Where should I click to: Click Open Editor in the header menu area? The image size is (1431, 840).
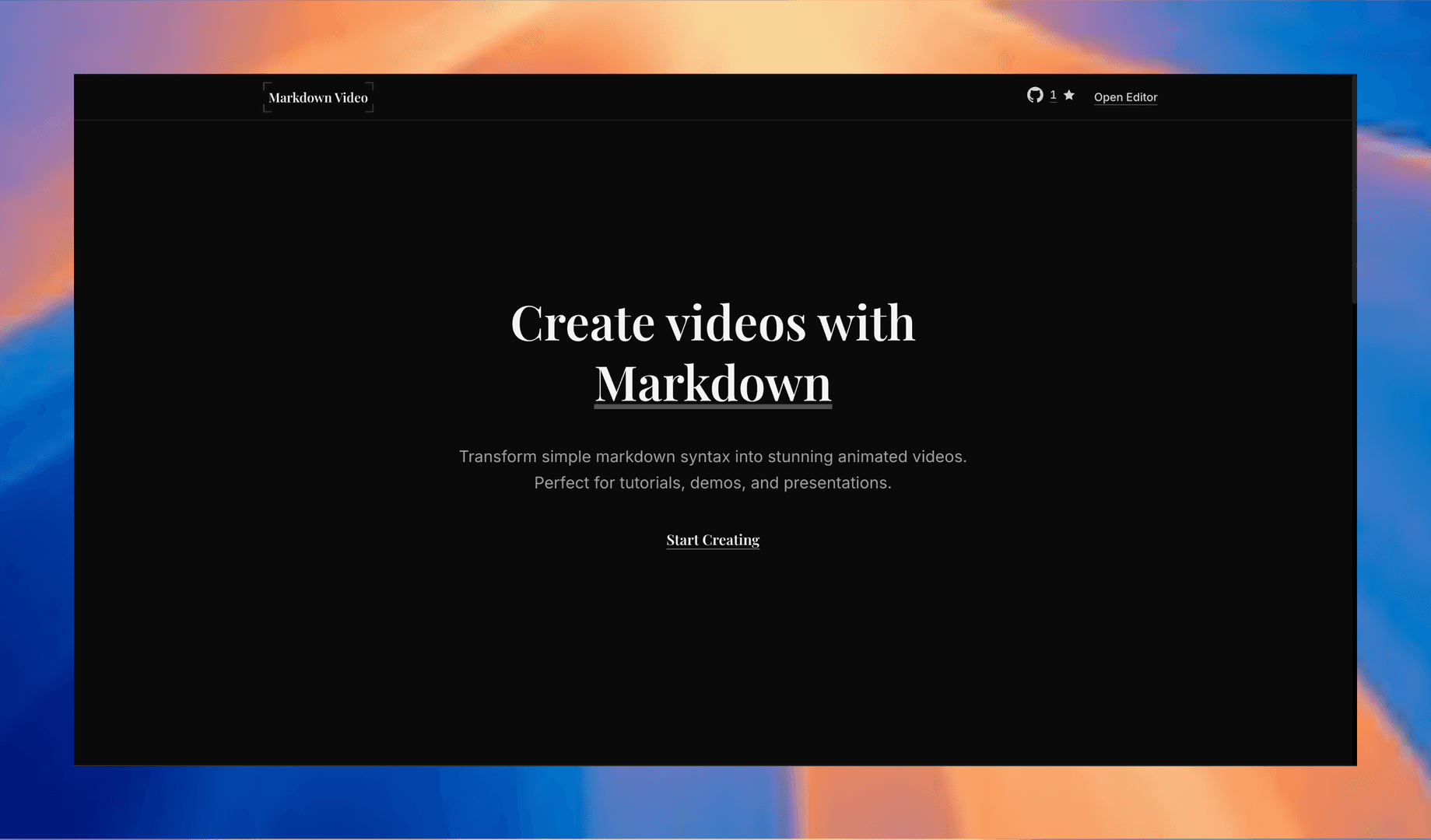(1125, 96)
